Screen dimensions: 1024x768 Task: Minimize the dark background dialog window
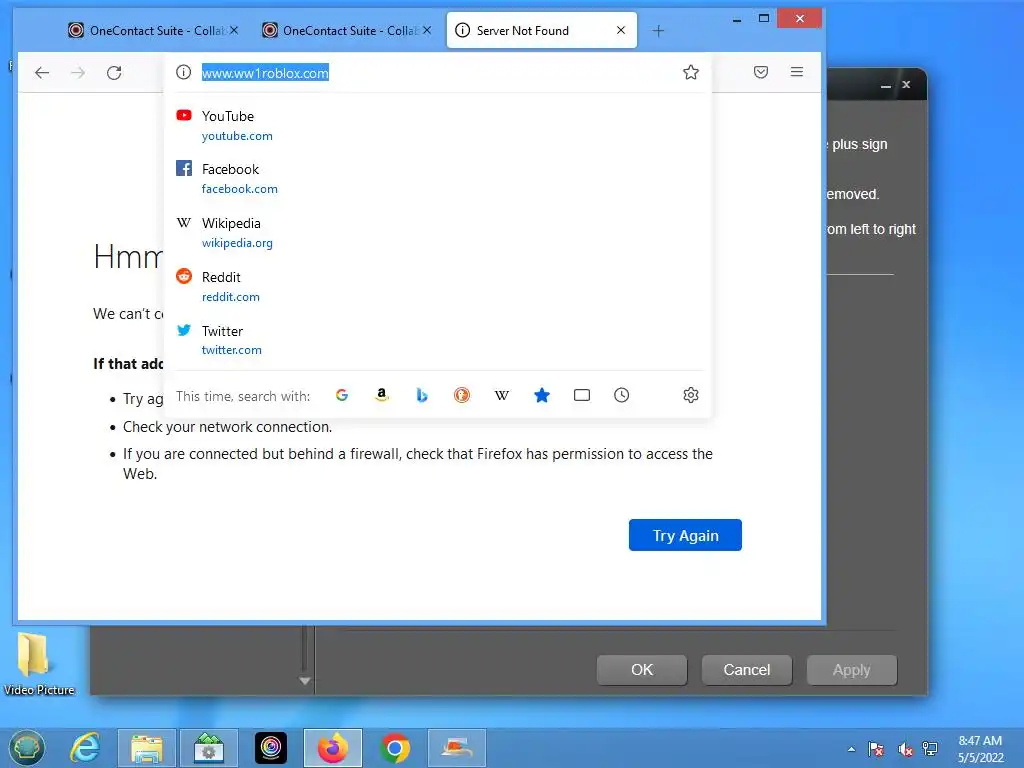coord(886,86)
